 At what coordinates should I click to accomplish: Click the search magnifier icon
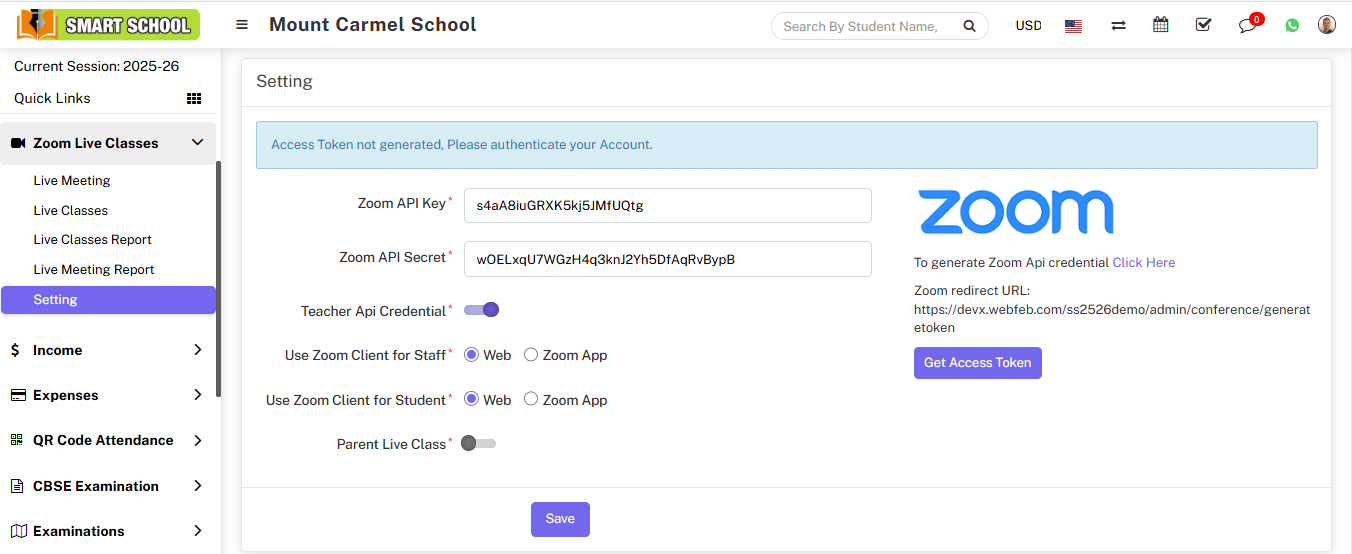[969, 26]
